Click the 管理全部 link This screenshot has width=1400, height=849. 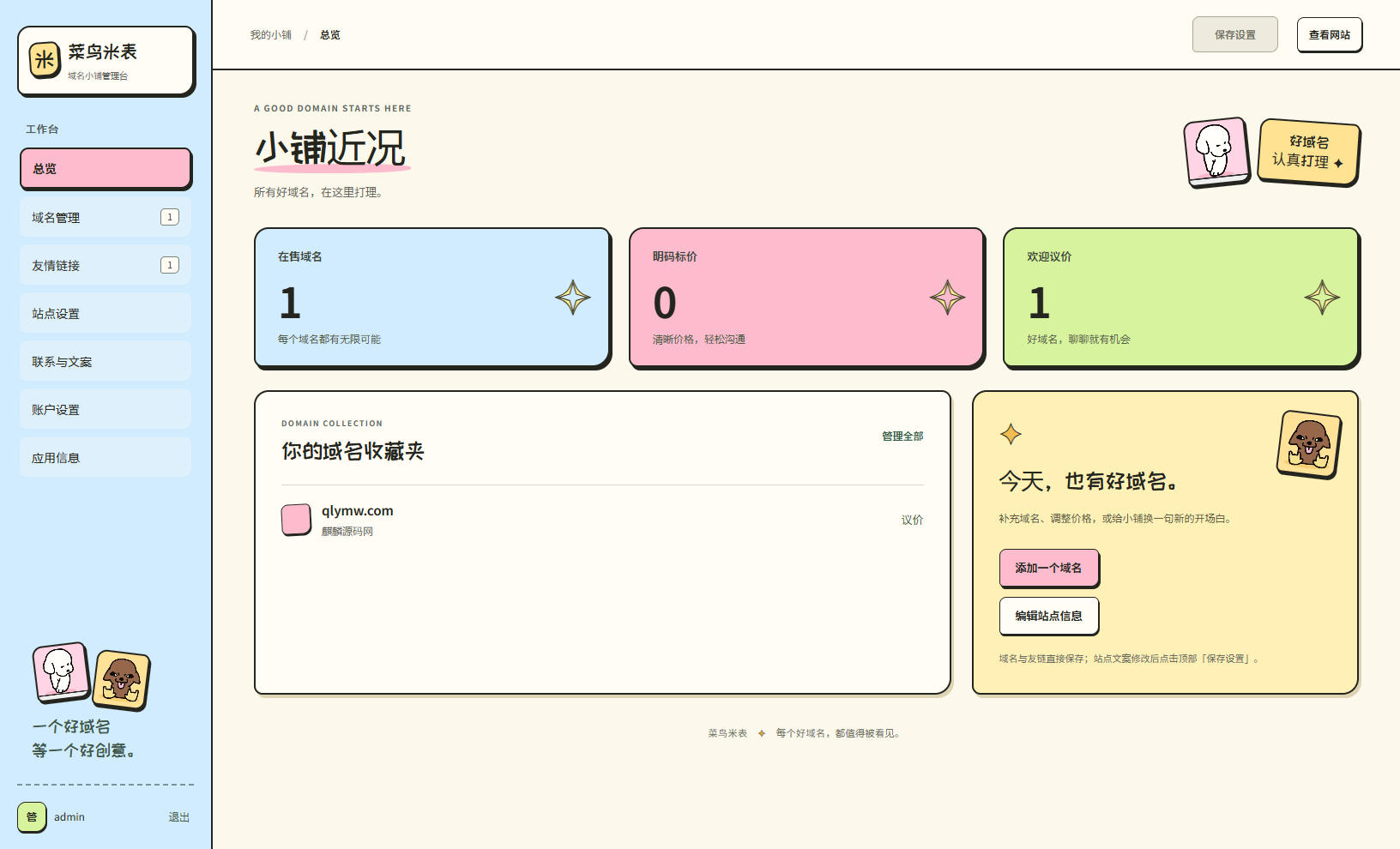pyautogui.click(x=902, y=436)
